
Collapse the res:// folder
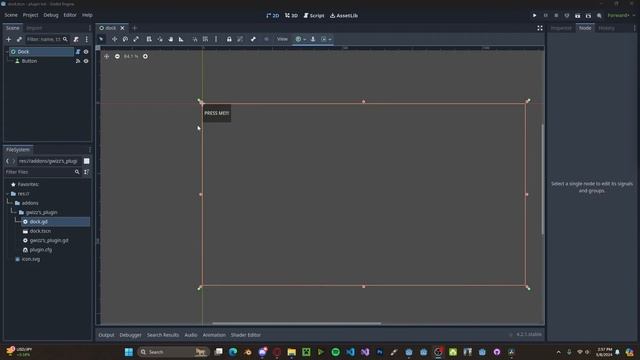(x=8, y=194)
